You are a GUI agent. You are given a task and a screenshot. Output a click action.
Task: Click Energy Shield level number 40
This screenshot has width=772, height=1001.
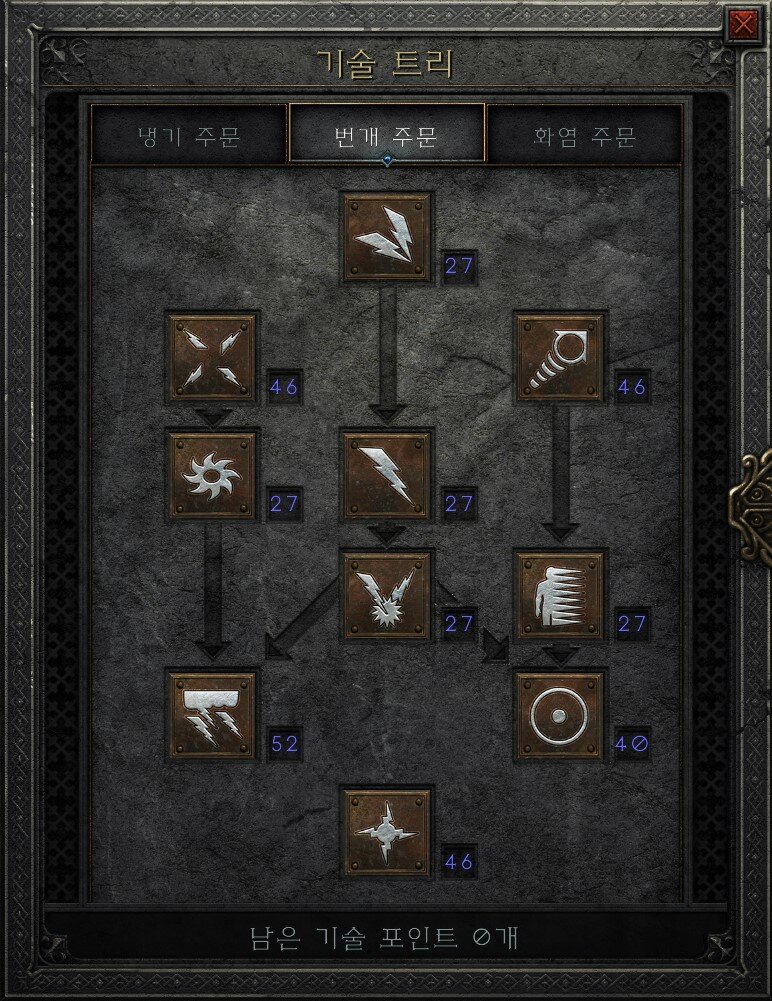632,744
